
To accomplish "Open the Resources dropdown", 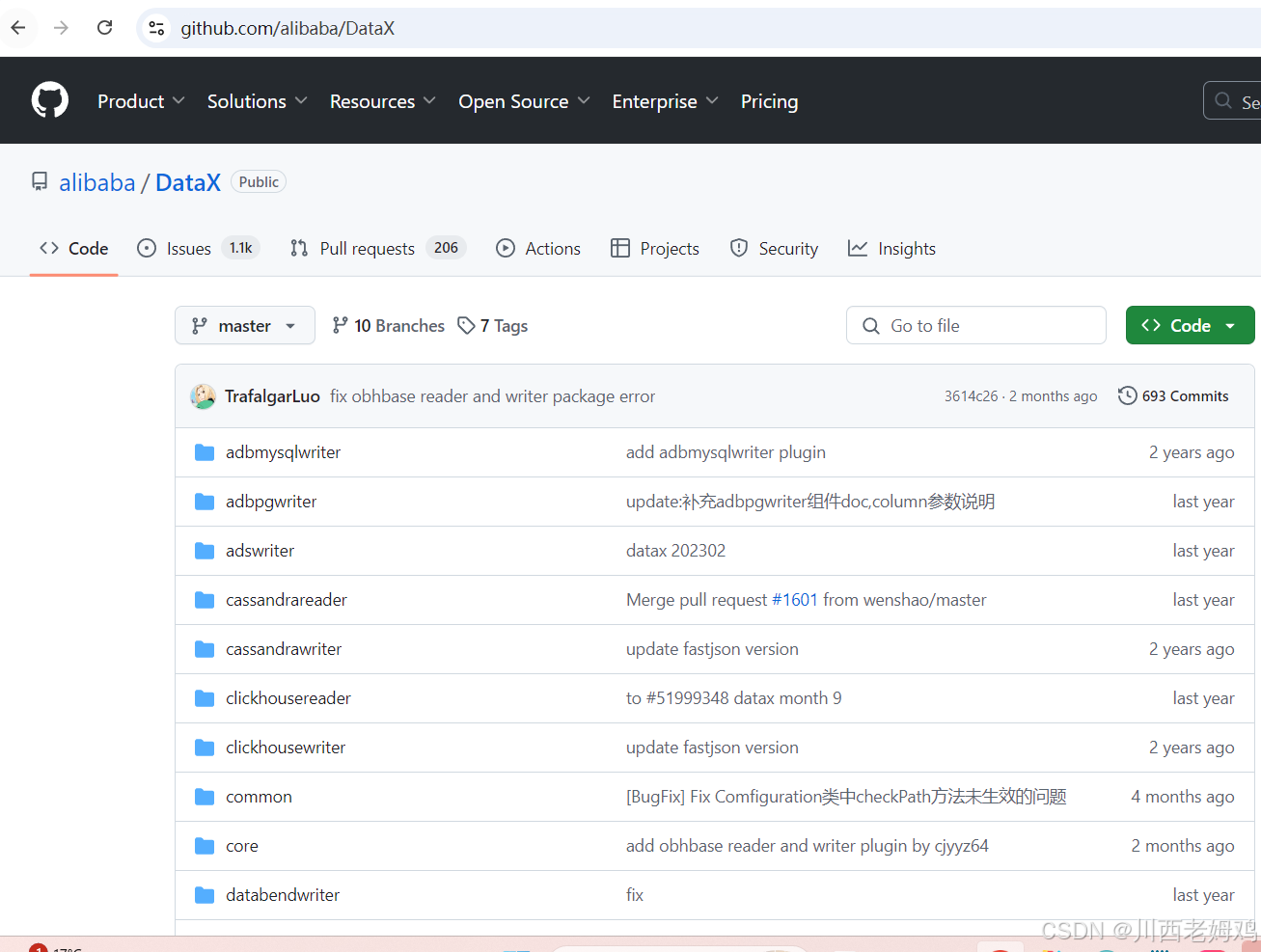I will 383,101.
